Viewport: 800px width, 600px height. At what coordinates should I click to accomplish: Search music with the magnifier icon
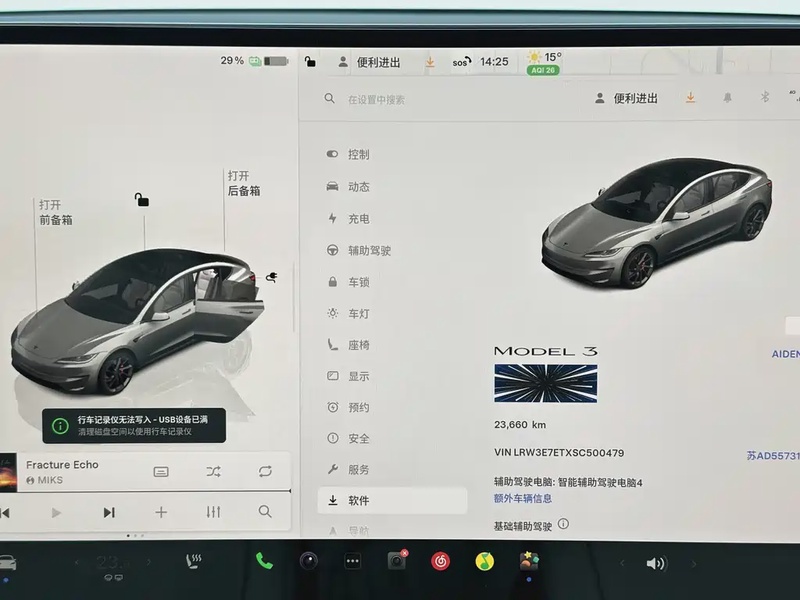click(265, 512)
